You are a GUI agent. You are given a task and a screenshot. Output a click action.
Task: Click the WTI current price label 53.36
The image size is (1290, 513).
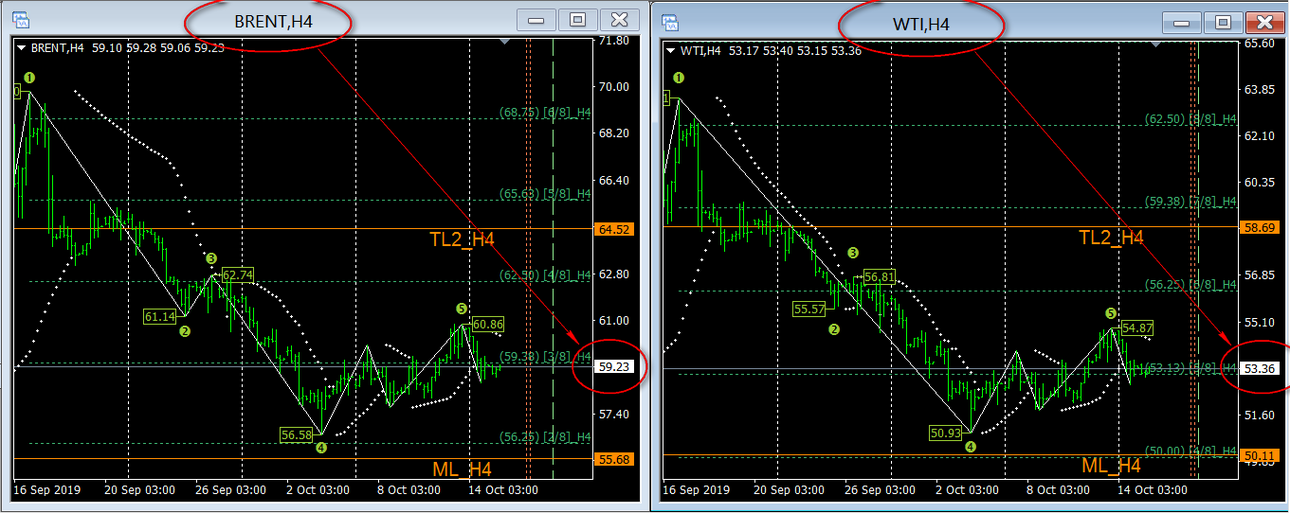[x=1258, y=369]
